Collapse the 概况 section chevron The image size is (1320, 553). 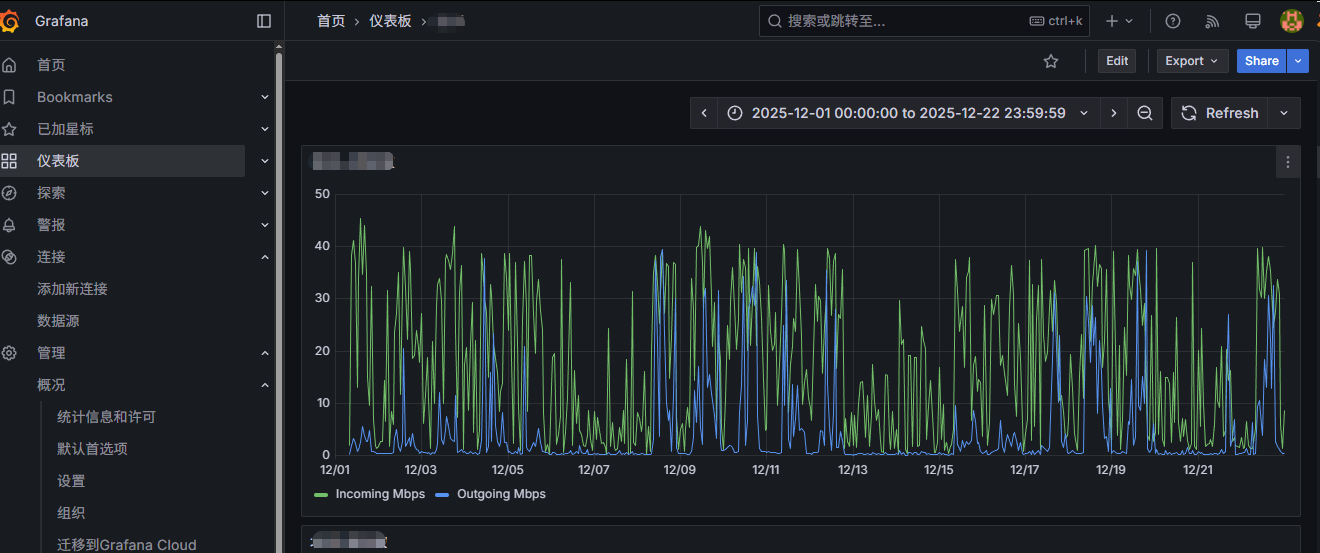[x=265, y=385]
